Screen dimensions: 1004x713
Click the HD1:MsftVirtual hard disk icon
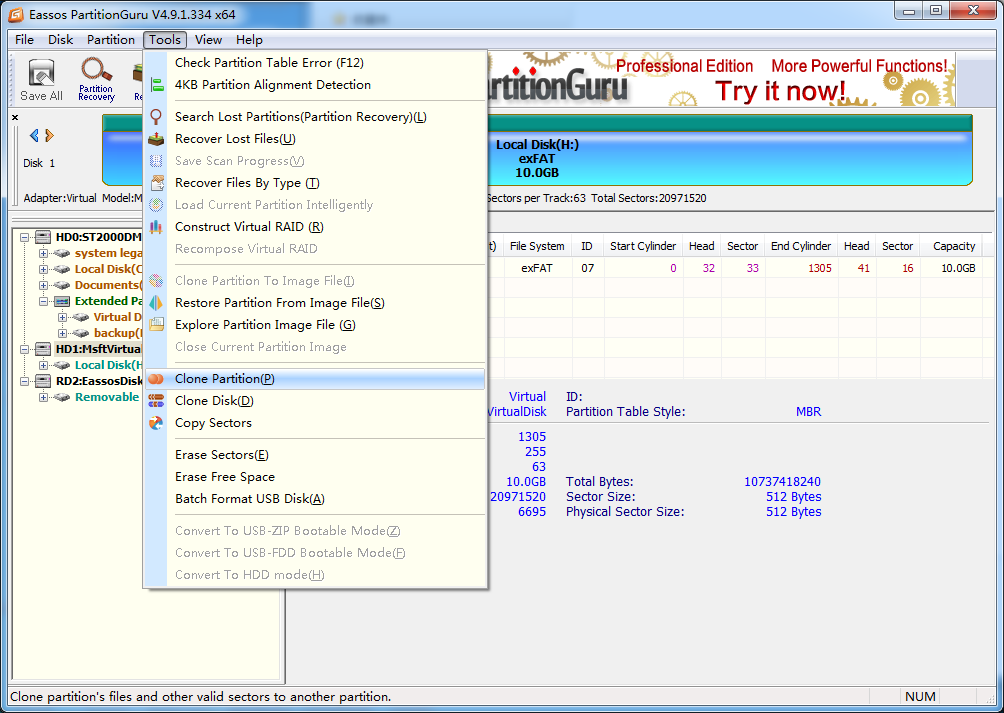(43, 349)
